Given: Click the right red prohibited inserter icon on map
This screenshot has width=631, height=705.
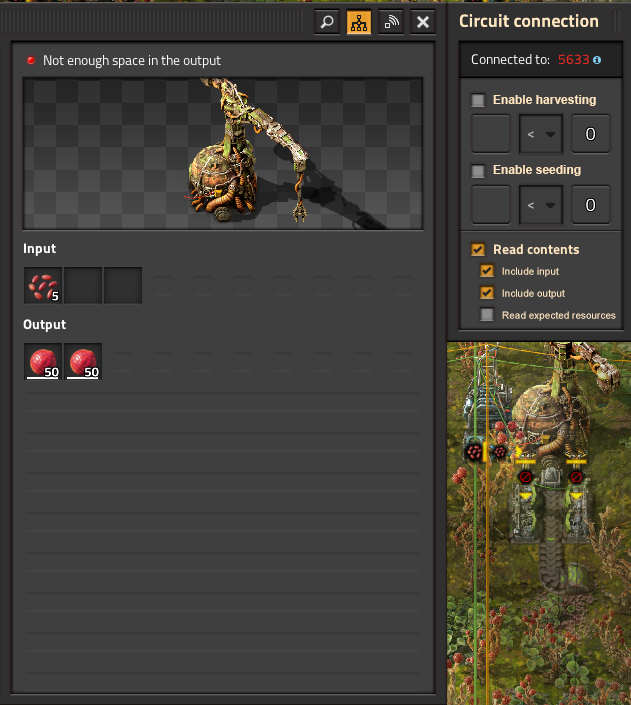Looking at the screenshot, I should click(576, 477).
